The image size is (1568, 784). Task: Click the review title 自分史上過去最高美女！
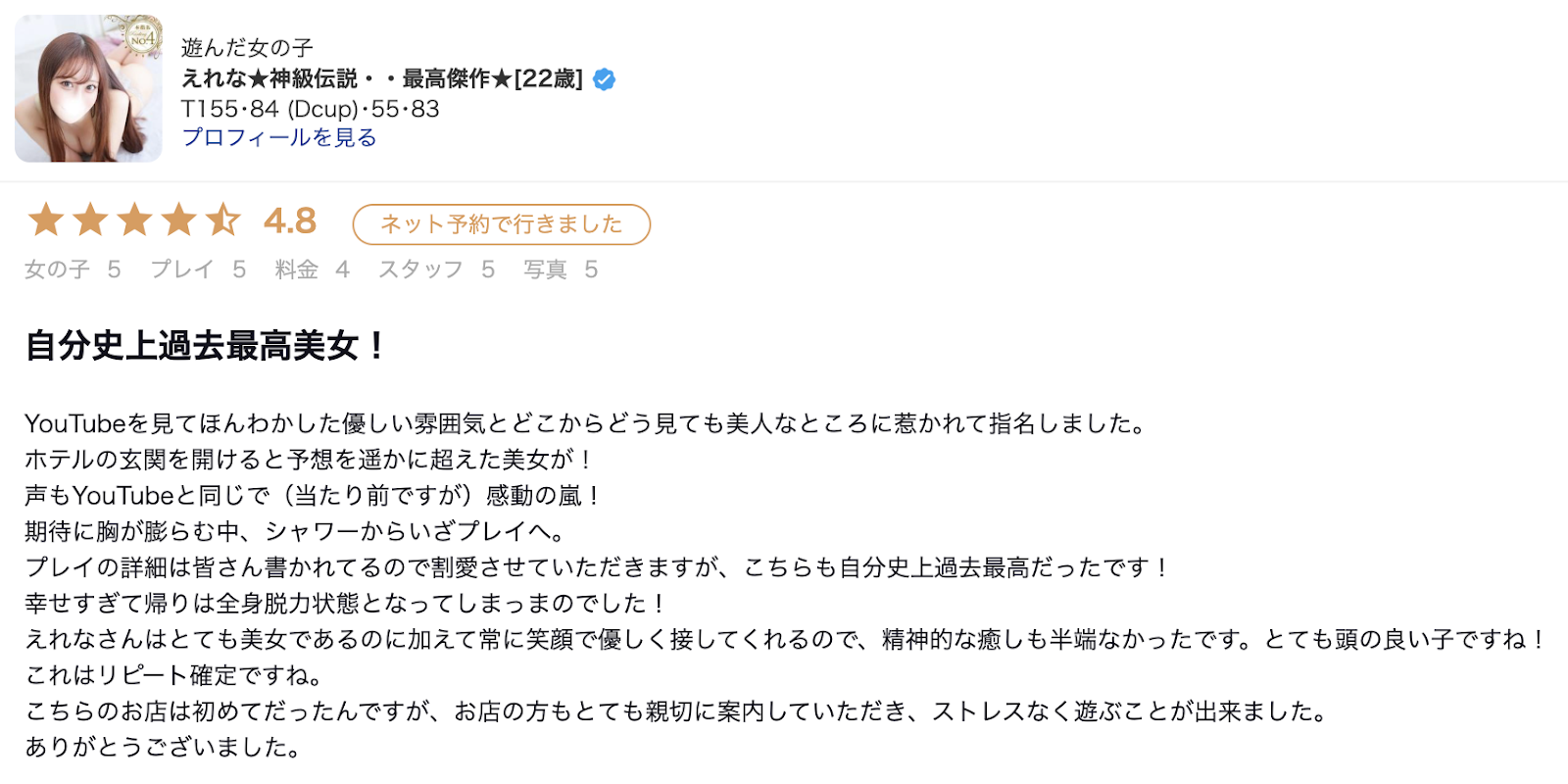pos(207,346)
